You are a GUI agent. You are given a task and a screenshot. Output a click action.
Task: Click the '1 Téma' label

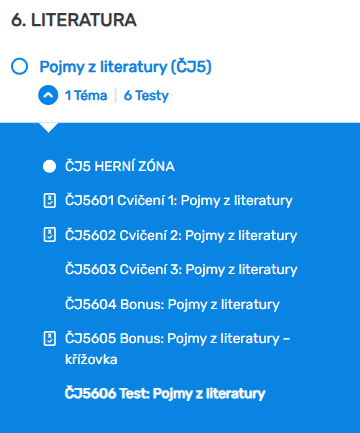86,96
